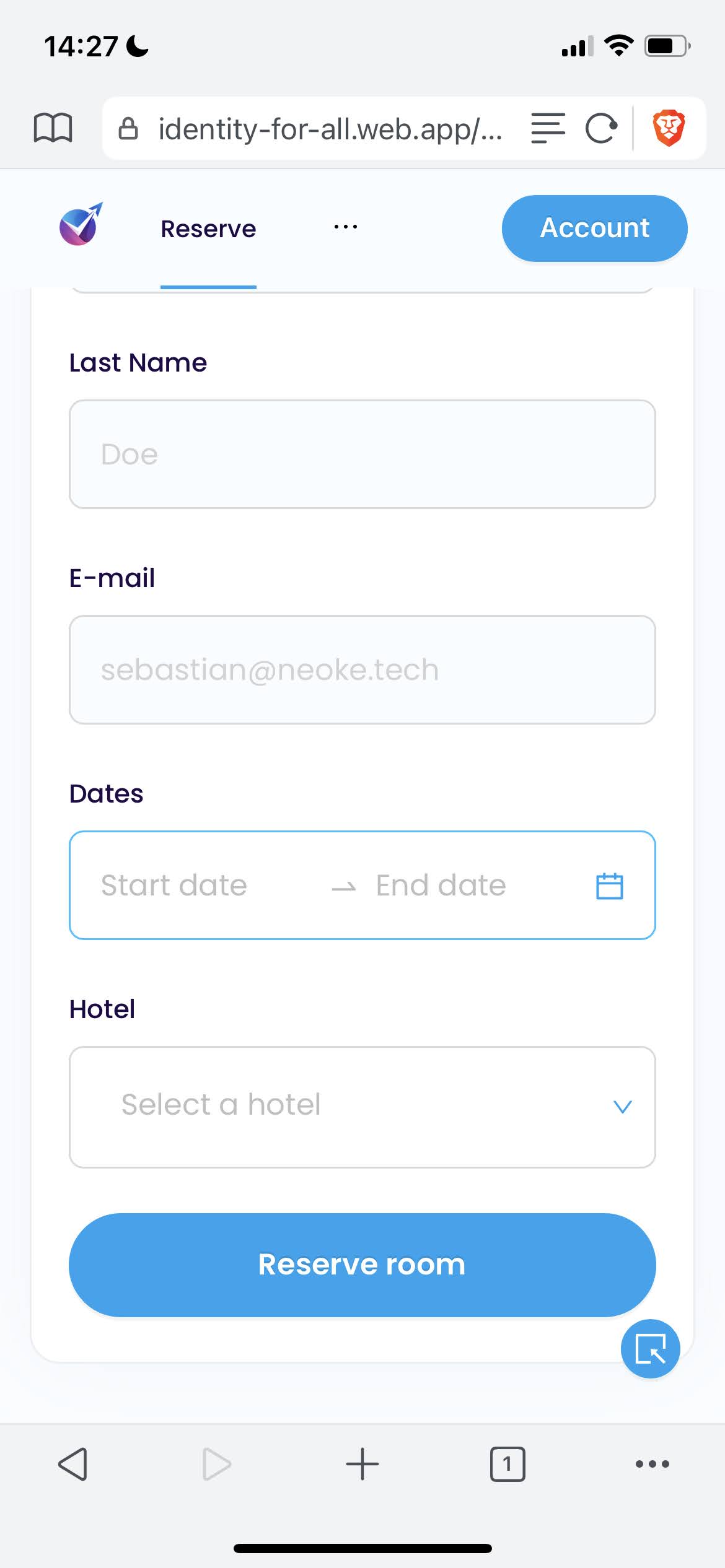Screen dimensions: 725x1568
Task: Open a new tab with plus icon
Action: (x=362, y=1464)
